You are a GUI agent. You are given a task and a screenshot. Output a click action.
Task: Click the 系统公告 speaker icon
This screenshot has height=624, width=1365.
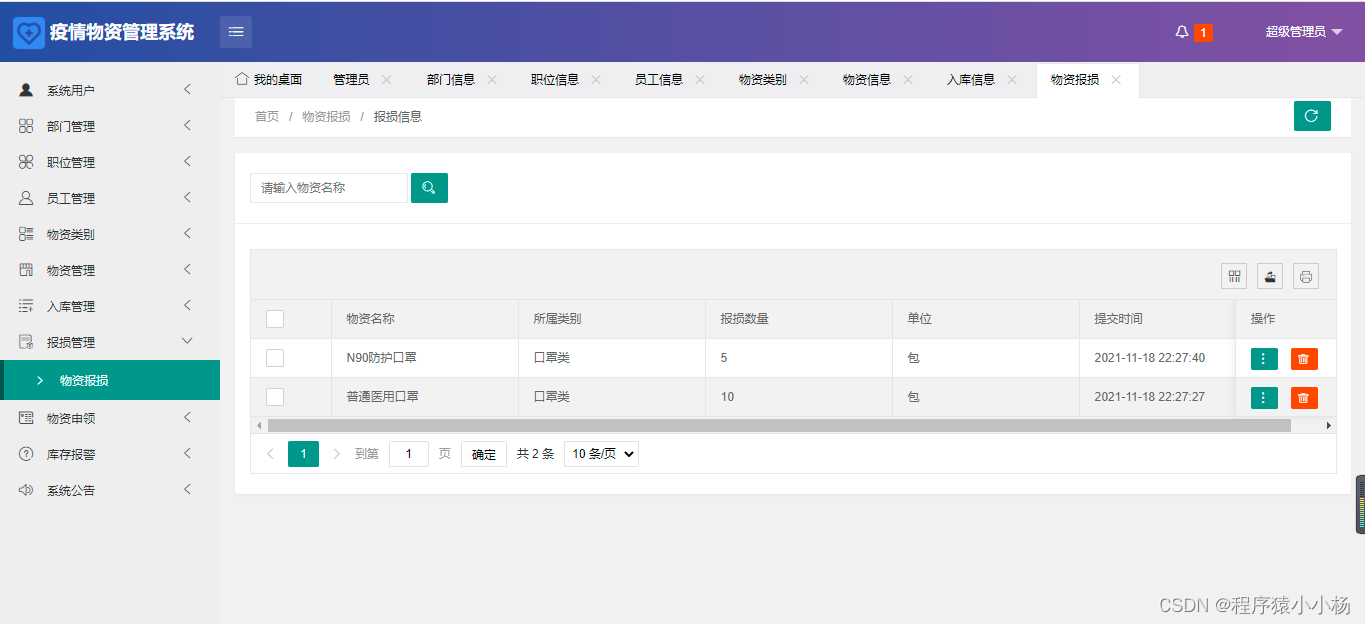point(26,490)
